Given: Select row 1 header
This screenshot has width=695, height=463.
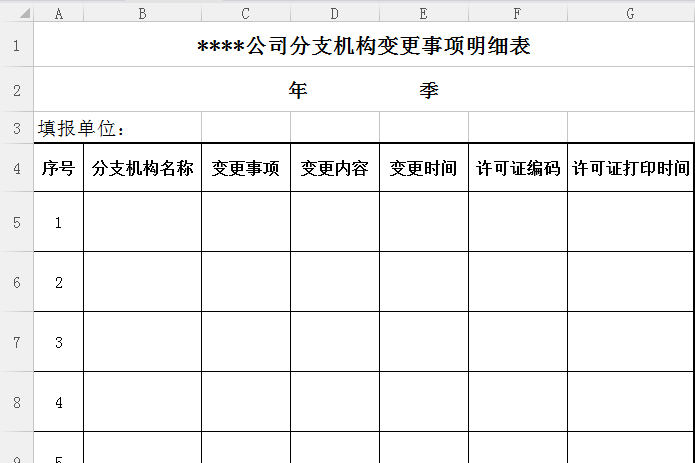Looking at the screenshot, I should 16,46.
